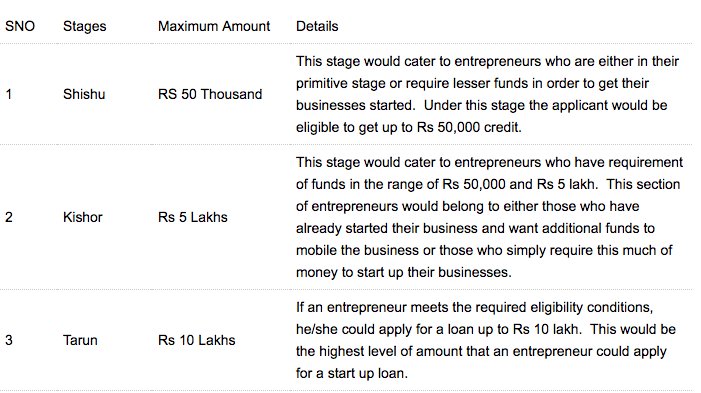Click the Kishor details paragraph
The image size is (701, 393).
489,217
